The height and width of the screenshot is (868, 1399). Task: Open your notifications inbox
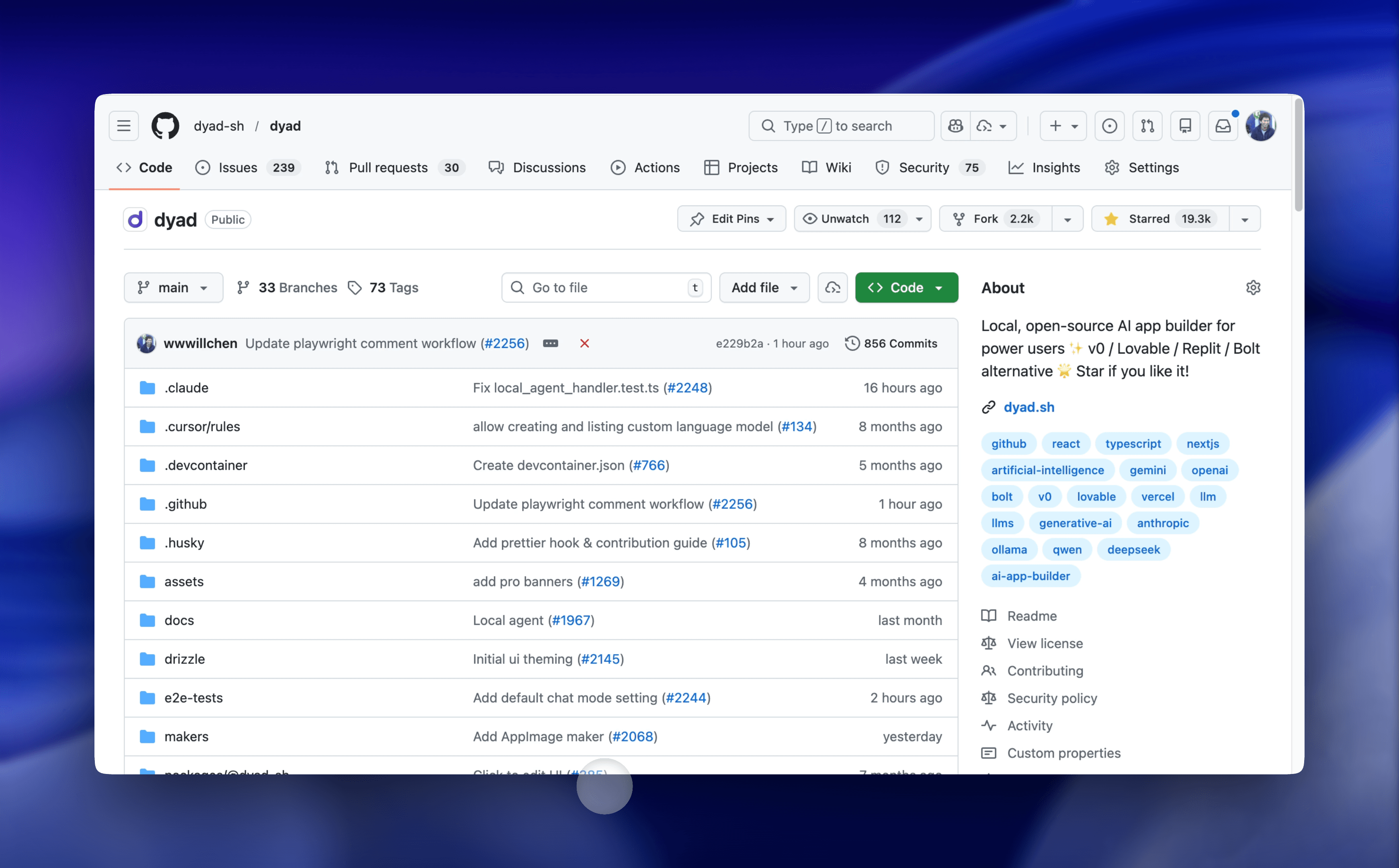[1223, 126]
